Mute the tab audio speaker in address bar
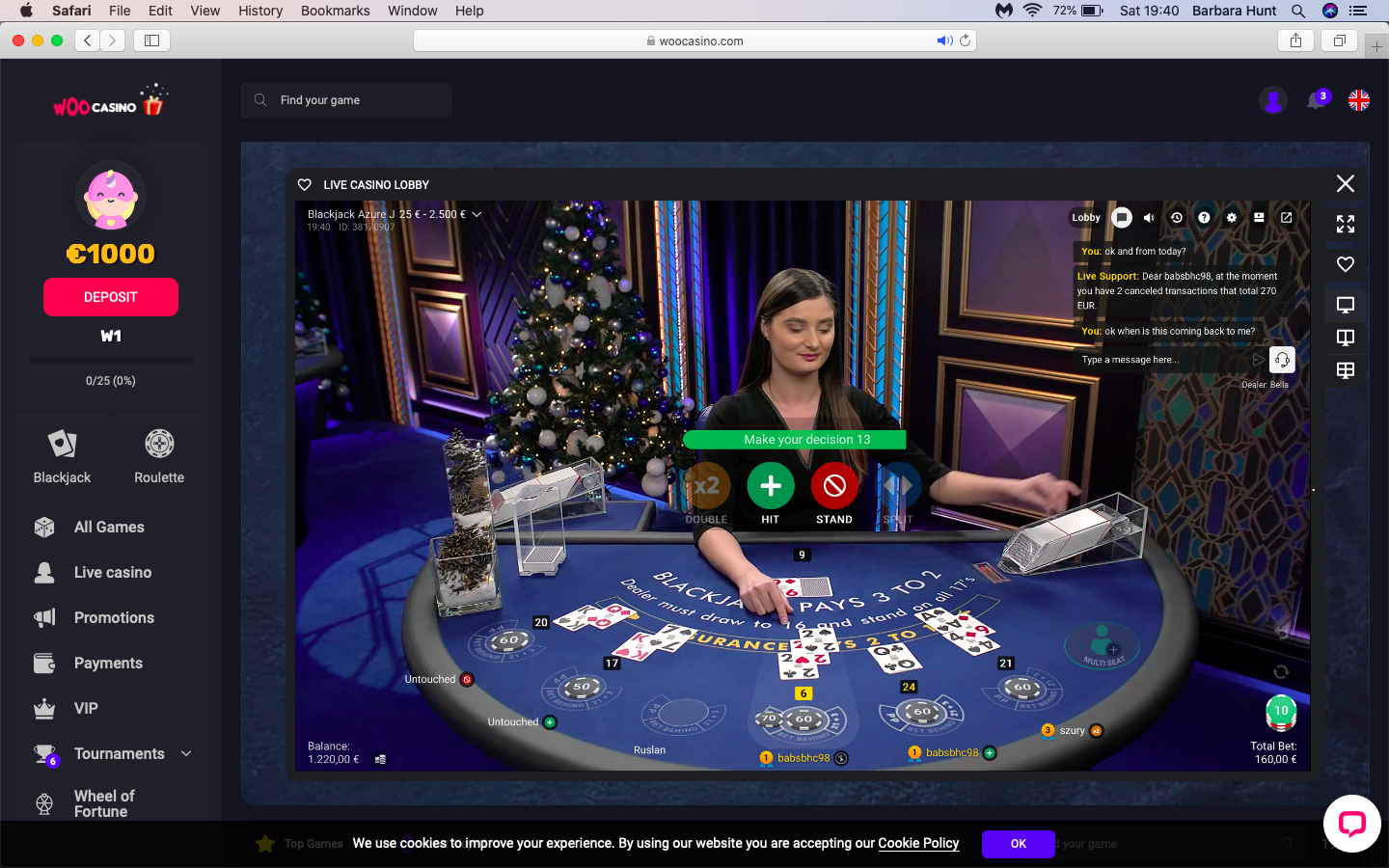 944,41
